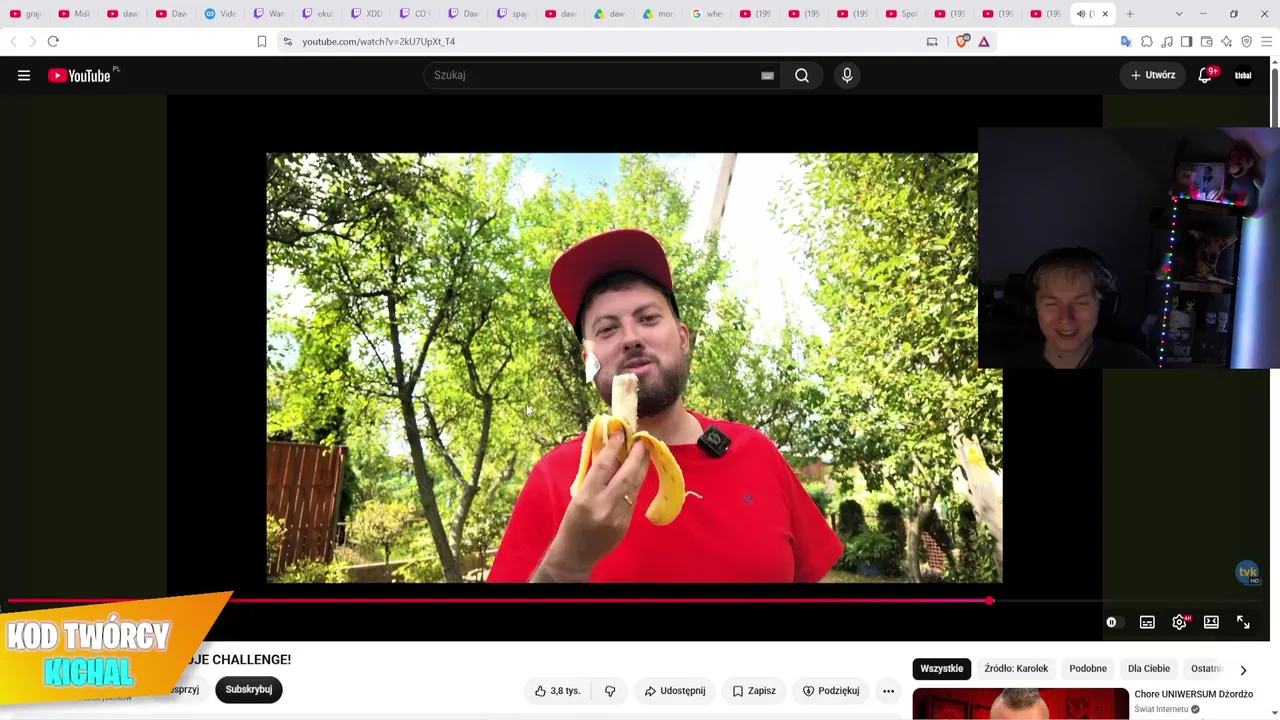Bookmark this page with the bookmark icon
This screenshot has width=1280, height=720.
(x=262, y=41)
